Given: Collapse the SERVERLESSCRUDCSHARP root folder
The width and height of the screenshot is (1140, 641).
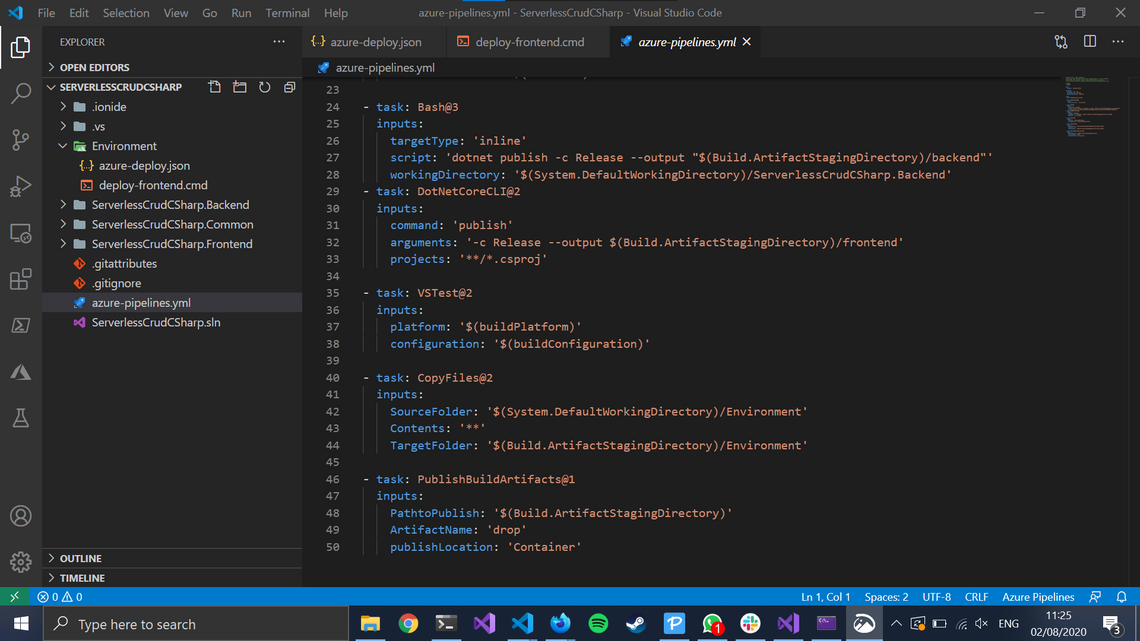Looking at the screenshot, I should click(x=121, y=87).
